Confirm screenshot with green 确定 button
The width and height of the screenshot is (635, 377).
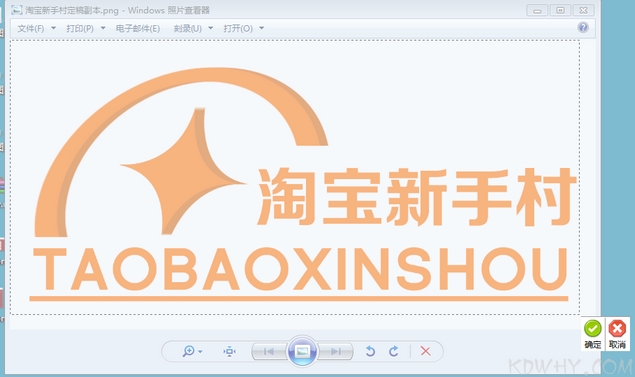(x=592, y=334)
